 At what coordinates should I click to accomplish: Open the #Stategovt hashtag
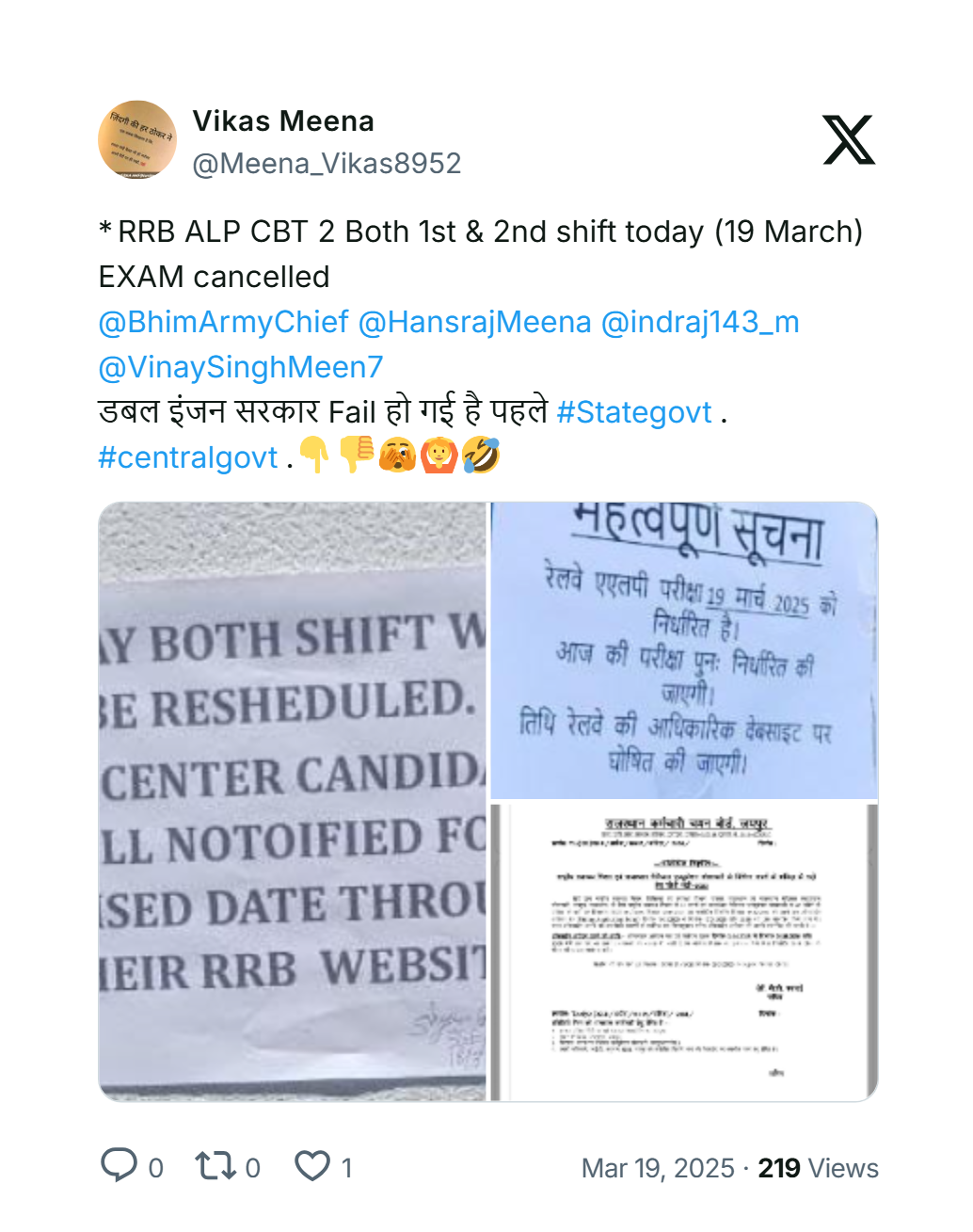(634, 412)
